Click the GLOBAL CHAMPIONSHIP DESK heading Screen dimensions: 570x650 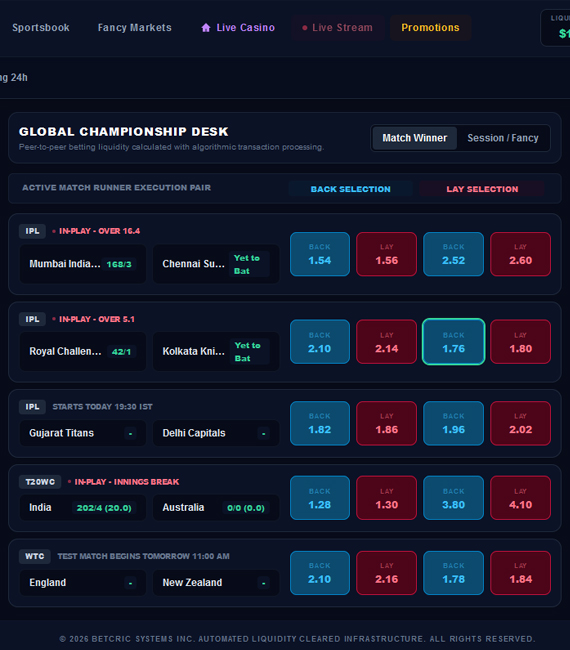coord(124,132)
